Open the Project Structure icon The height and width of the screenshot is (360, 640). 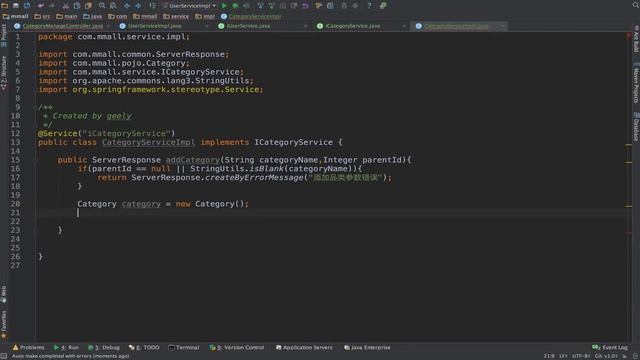tap(330, 6)
